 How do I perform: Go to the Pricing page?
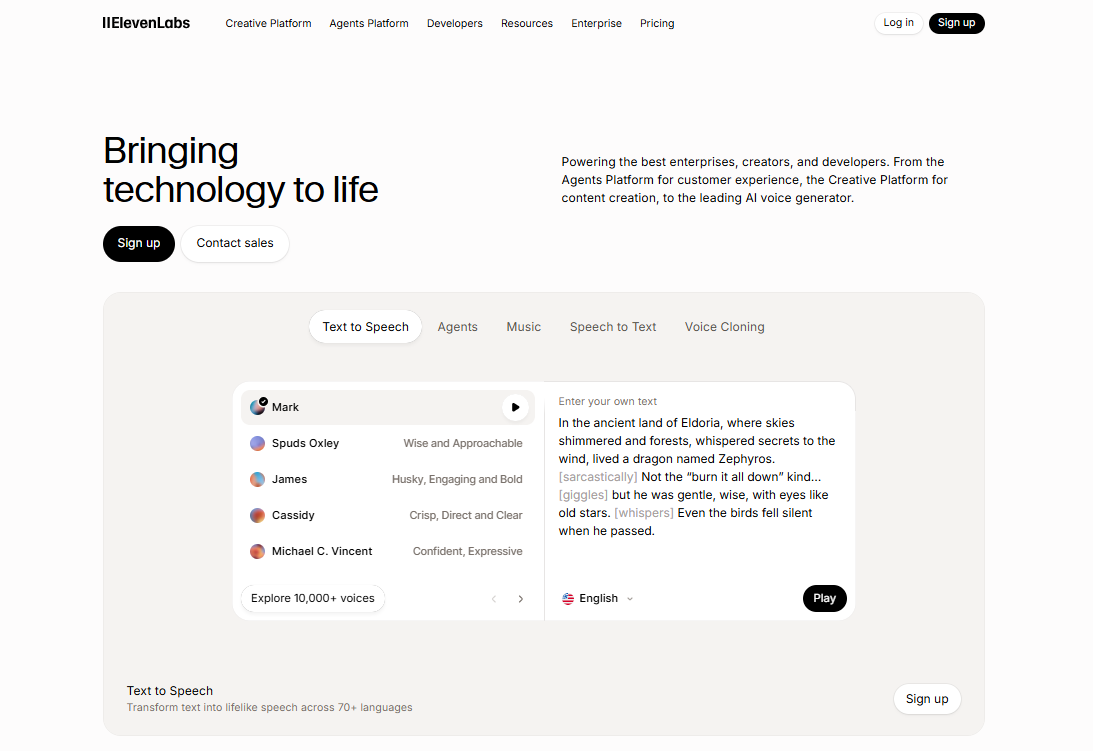[657, 23]
